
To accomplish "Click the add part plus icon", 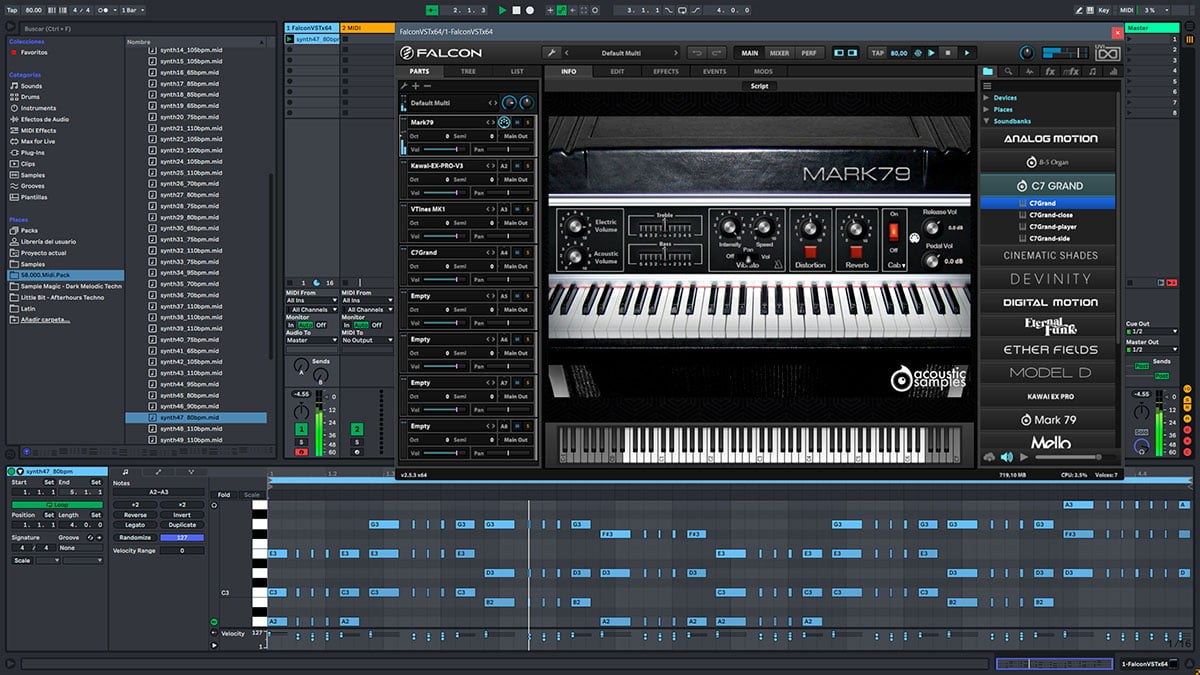I will tap(416, 86).
